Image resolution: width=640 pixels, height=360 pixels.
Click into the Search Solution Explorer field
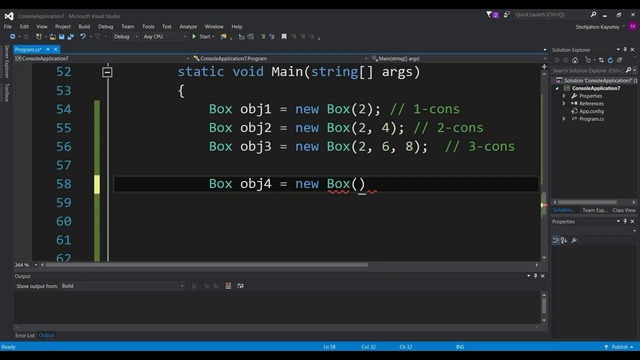click(588, 70)
